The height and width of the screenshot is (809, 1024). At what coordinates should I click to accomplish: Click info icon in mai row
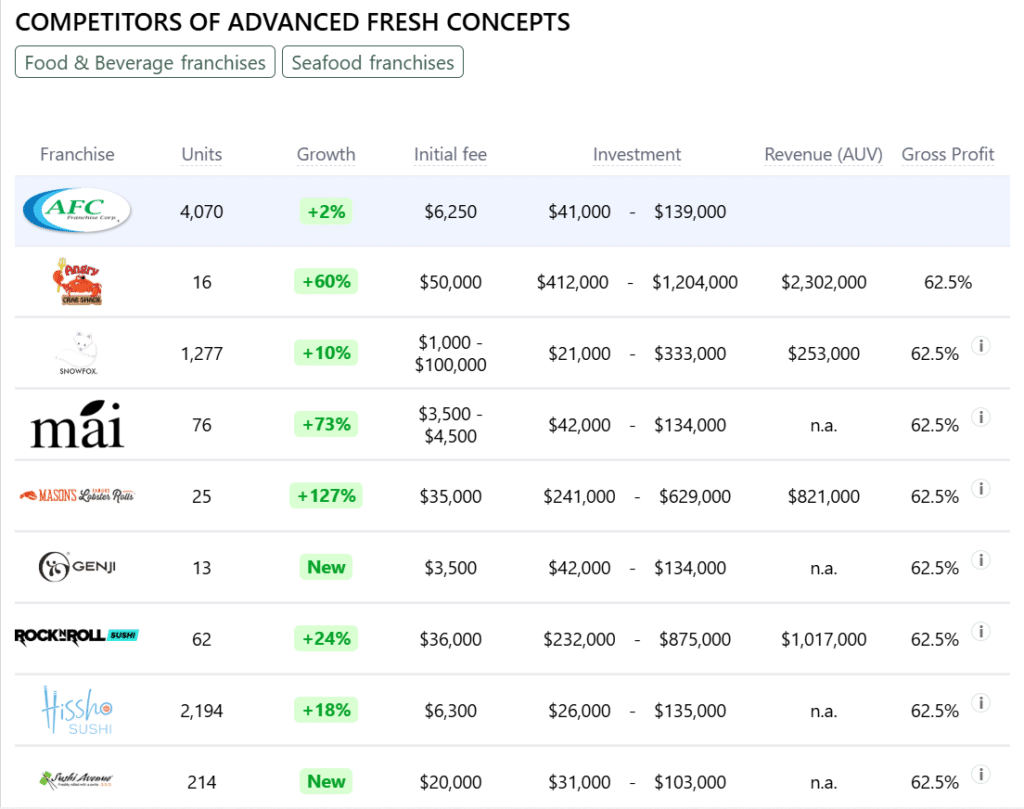[981, 417]
